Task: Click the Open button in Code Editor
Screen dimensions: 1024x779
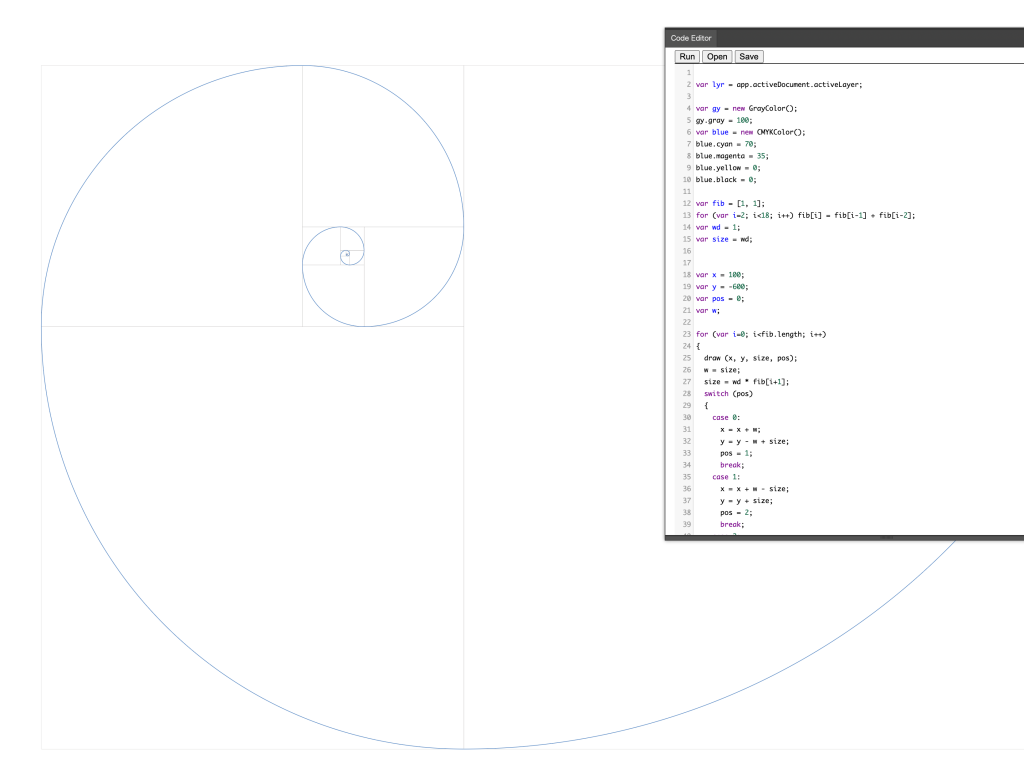Action: [716, 57]
